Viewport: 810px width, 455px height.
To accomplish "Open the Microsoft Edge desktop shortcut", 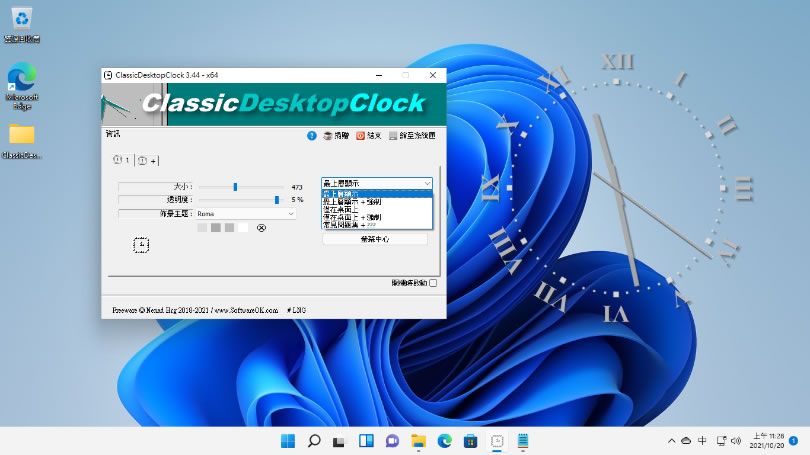I will pyautogui.click(x=22, y=85).
